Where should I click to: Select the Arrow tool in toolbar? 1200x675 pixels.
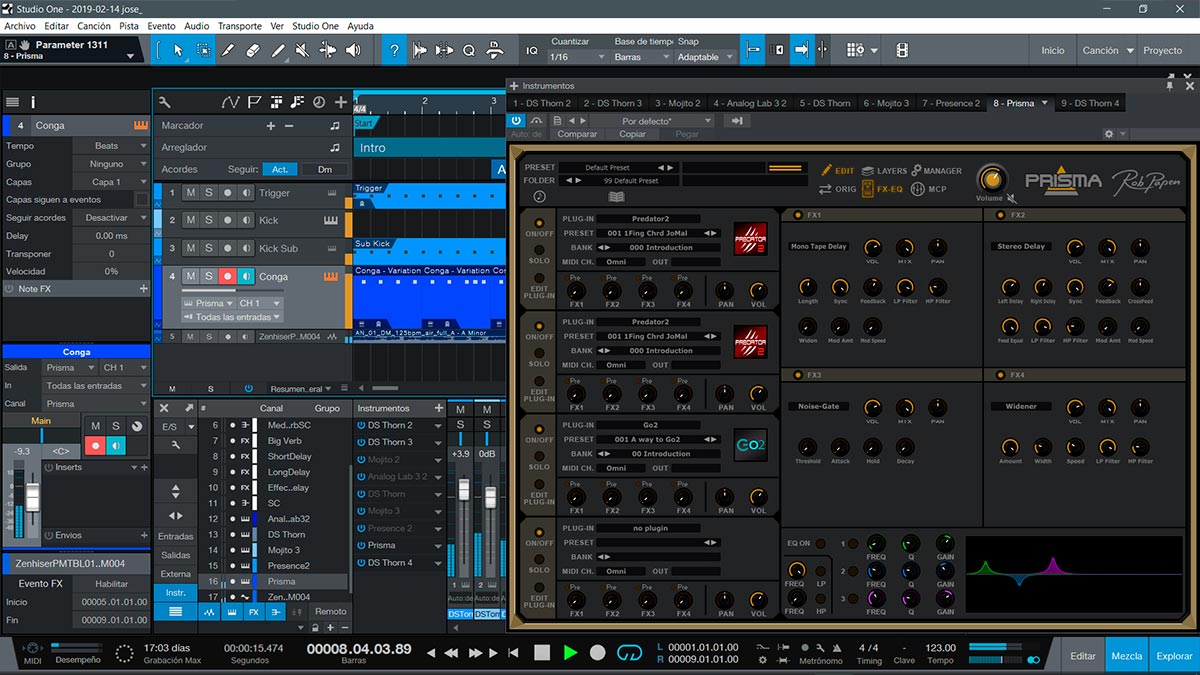coord(178,50)
